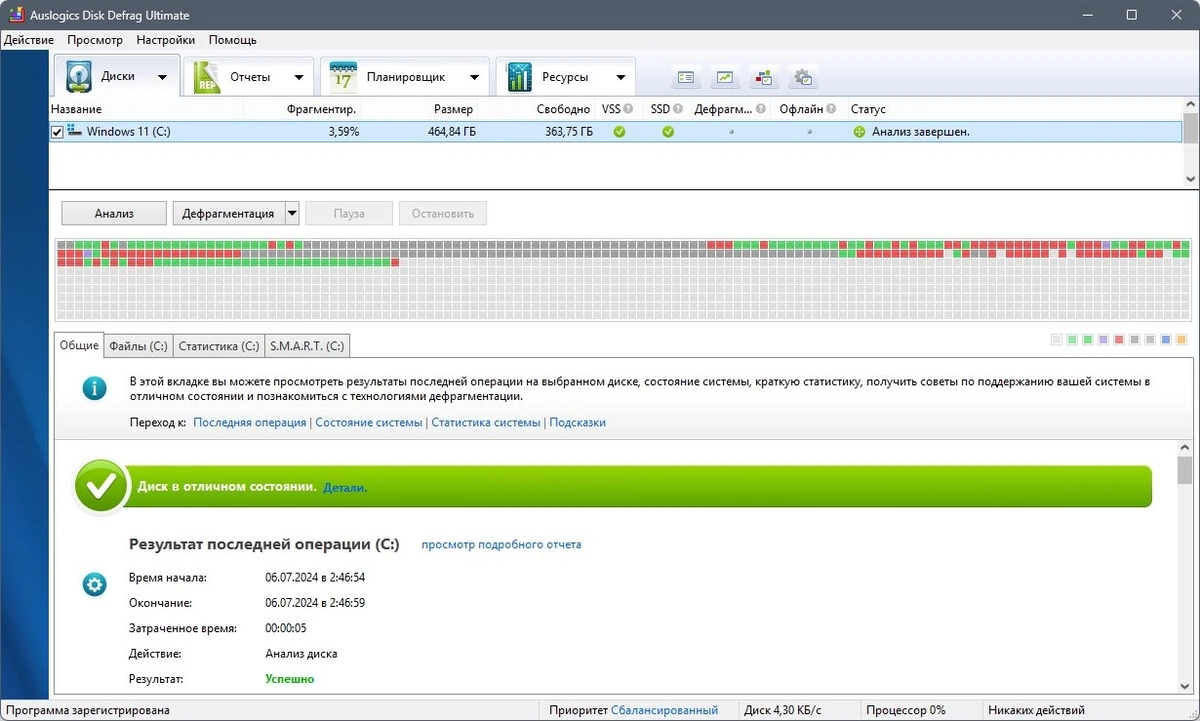The height and width of the screenshot is (721, 1200).
Task: Toggle the Windows 11 (C:) disk checkbox
Action: (x=57, y=132)
